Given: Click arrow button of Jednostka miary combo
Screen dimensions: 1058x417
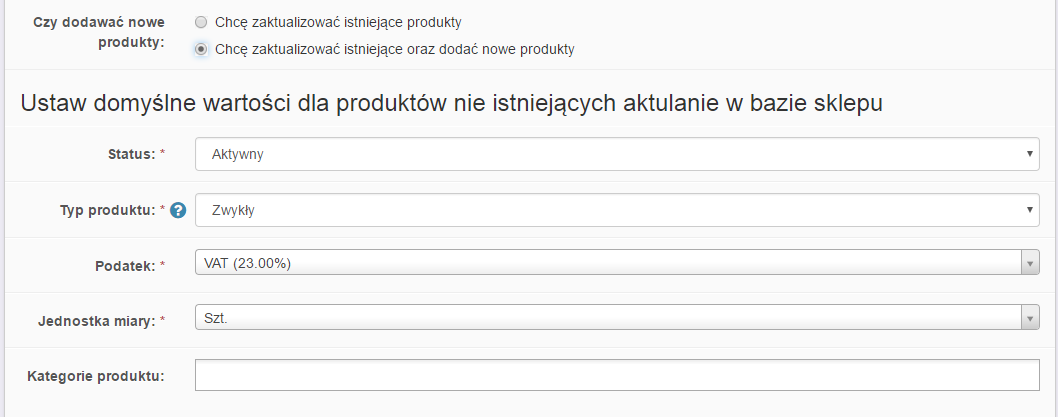Looking at the screenshot, I should point(1030,317).
